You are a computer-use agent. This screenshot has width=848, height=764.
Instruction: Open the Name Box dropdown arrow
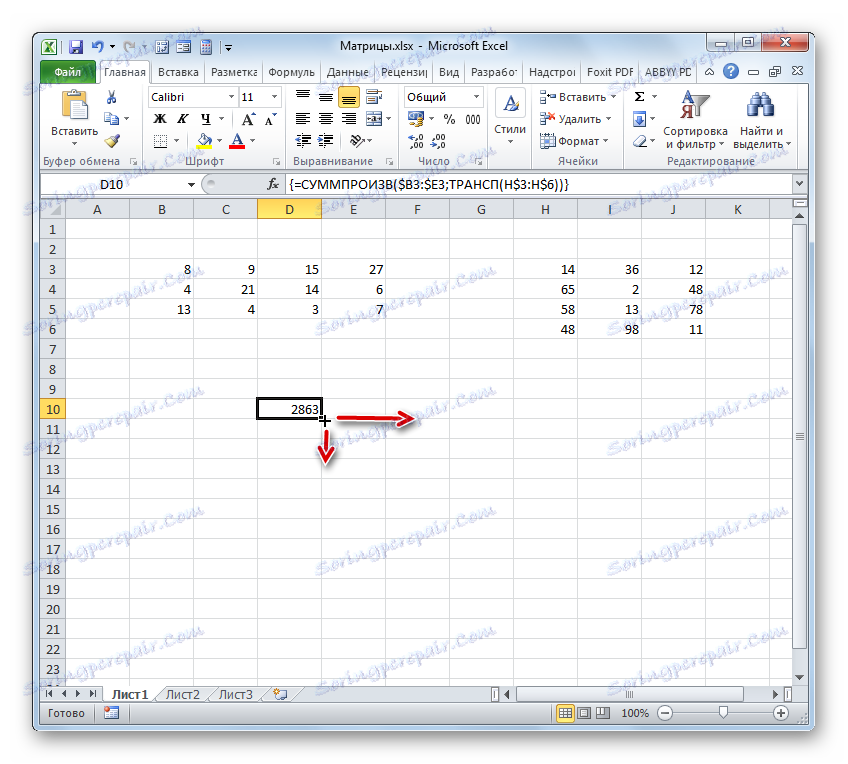point(191,185)
